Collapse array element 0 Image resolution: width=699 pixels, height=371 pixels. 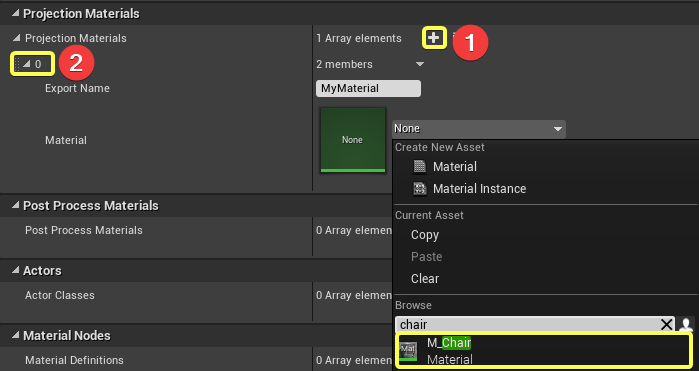(26, 64)
